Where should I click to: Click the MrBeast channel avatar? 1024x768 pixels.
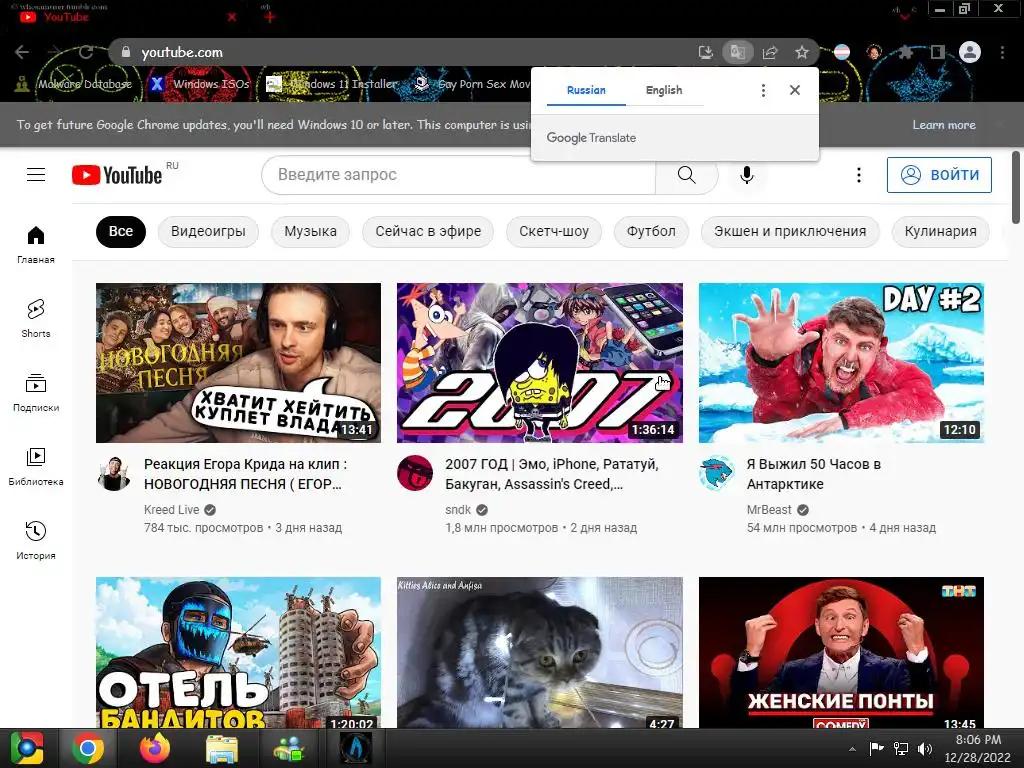[x=716, y=473]
